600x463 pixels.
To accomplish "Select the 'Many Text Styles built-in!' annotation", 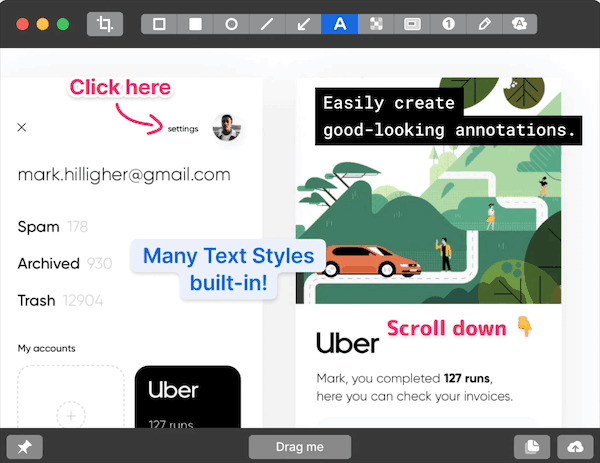I will click(x=228, y=269).
